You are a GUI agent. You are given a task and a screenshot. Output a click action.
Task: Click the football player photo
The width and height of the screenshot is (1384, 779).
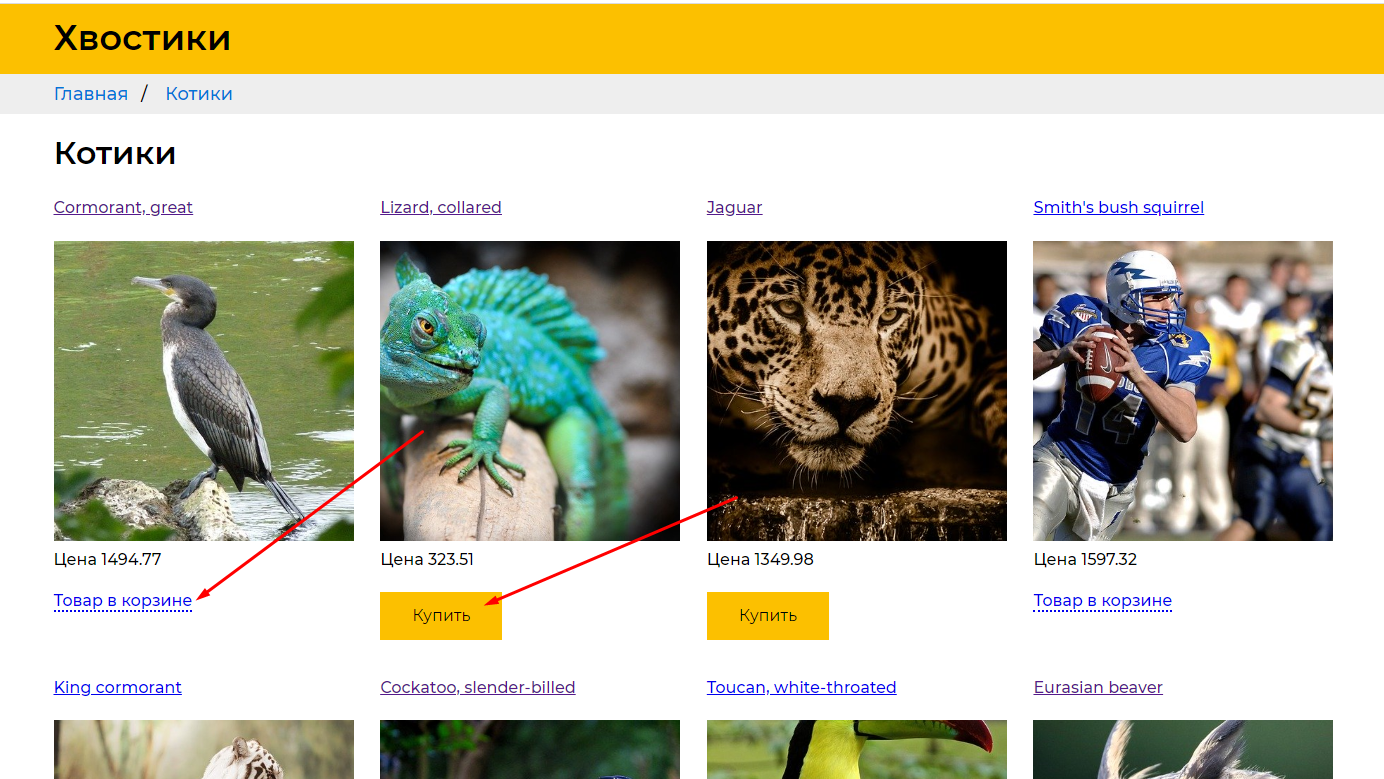click(x=1183, y=390)
